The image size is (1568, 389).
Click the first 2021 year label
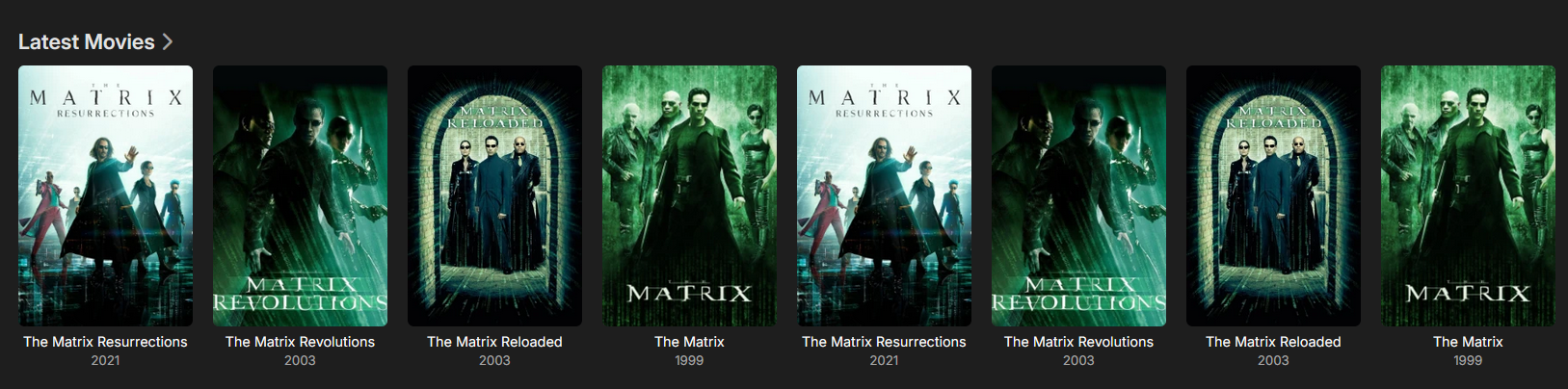coord(106,360)
